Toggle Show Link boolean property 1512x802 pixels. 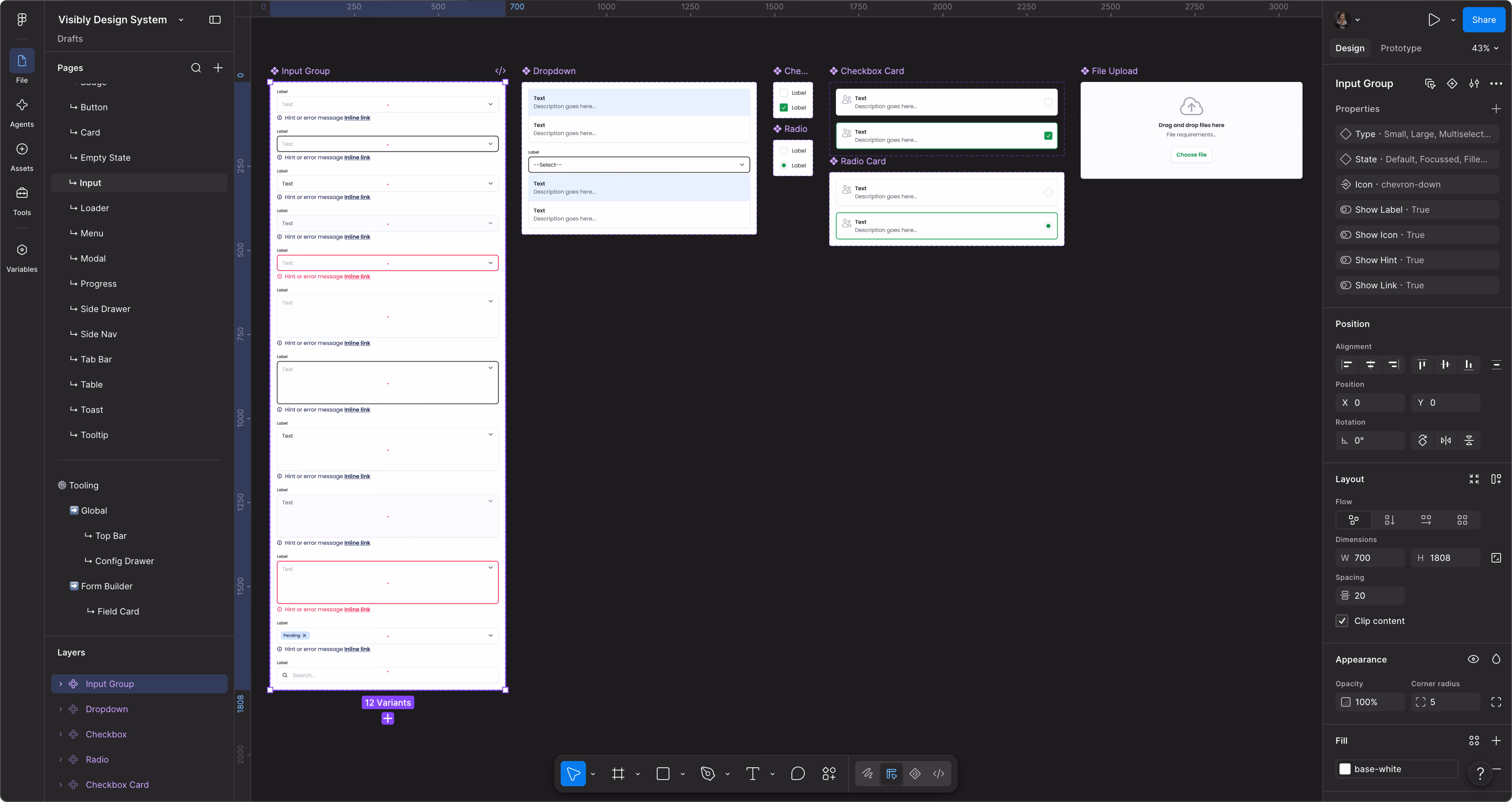(x=1417, y=285)
